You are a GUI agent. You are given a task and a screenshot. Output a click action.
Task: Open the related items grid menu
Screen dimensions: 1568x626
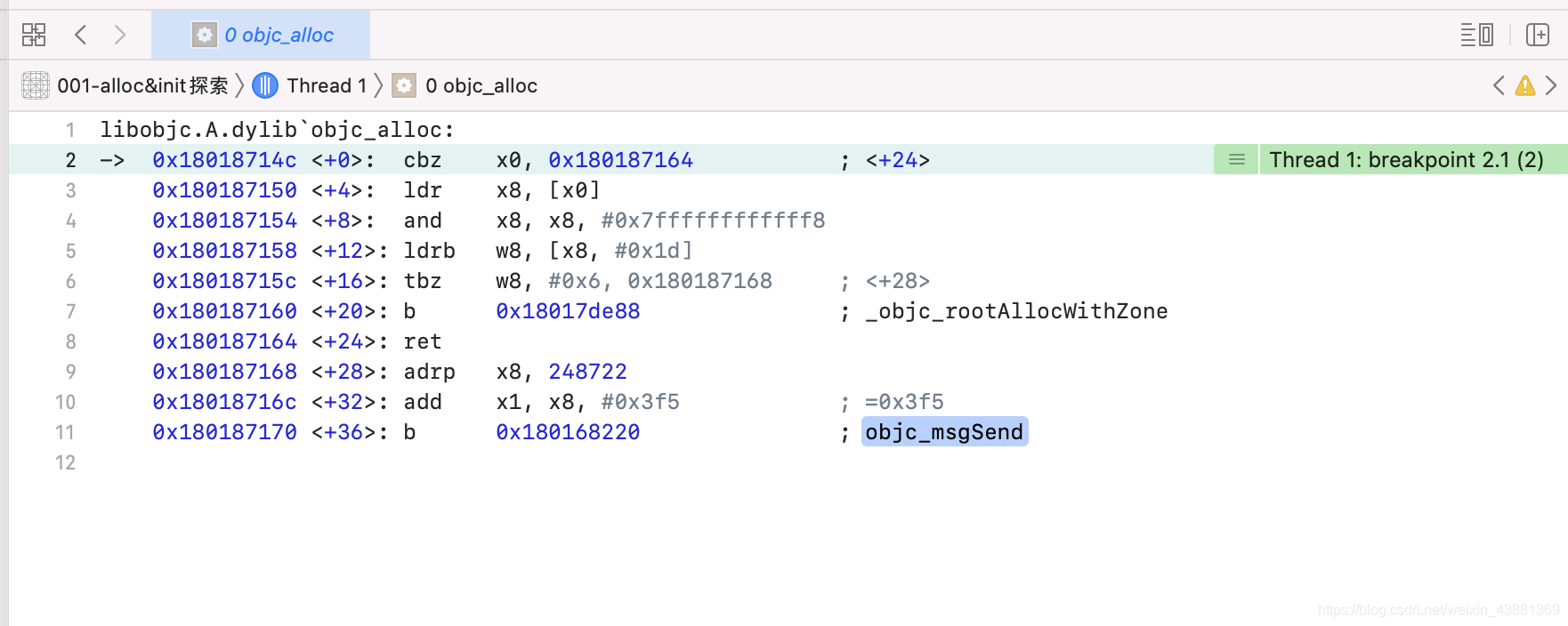[x=34, y=35]
